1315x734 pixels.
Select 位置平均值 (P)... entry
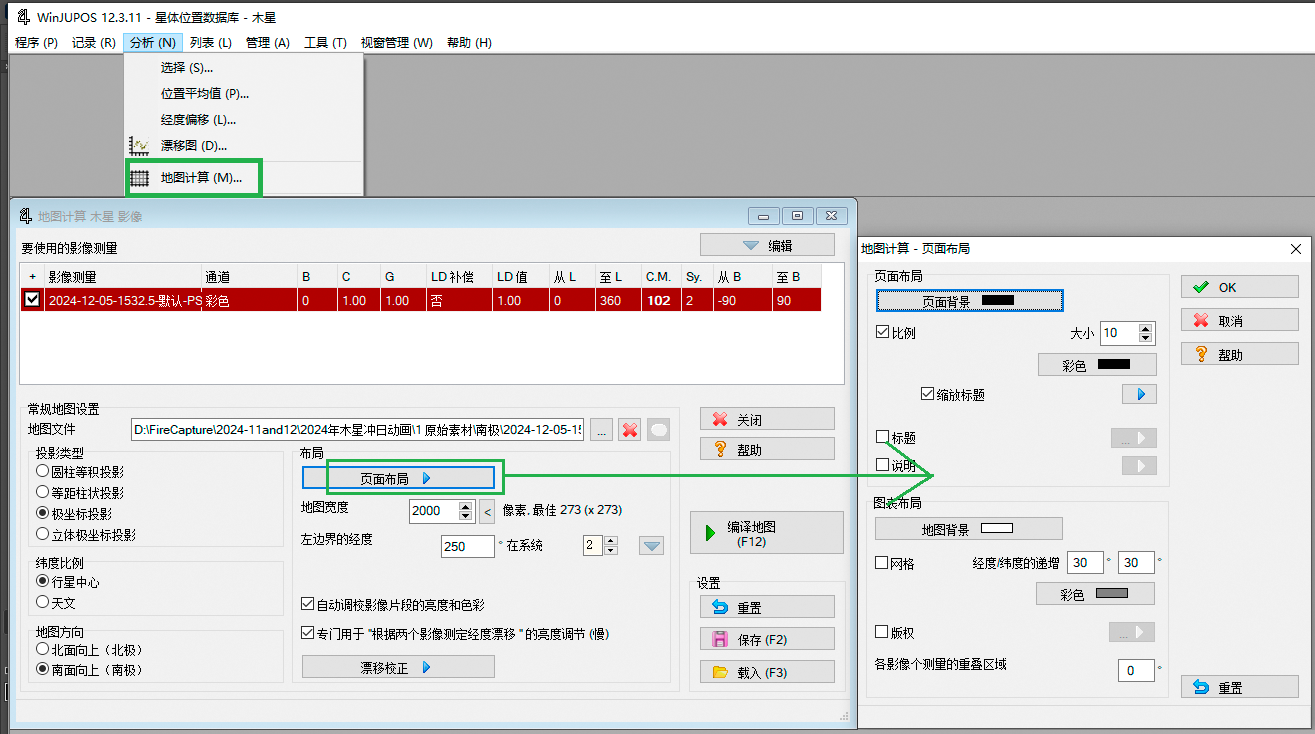[x=204, y=94]
